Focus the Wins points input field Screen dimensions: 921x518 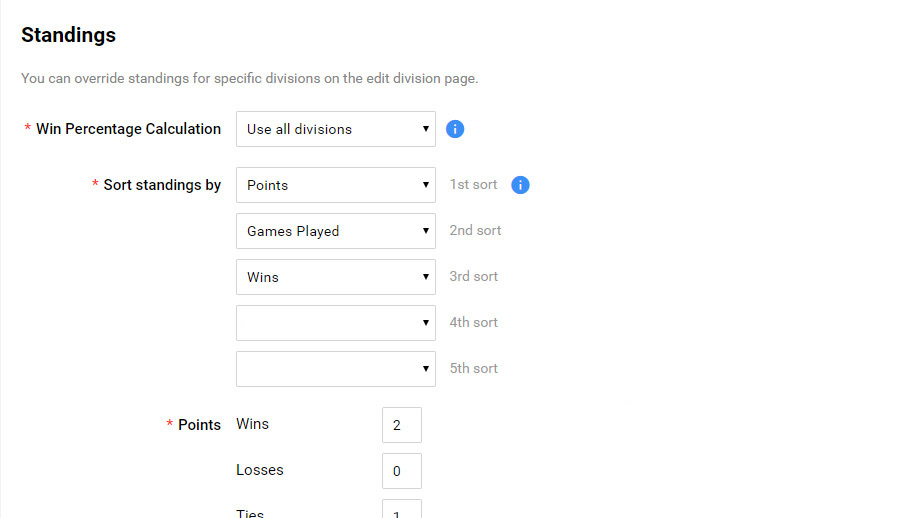tap(401, 425)
